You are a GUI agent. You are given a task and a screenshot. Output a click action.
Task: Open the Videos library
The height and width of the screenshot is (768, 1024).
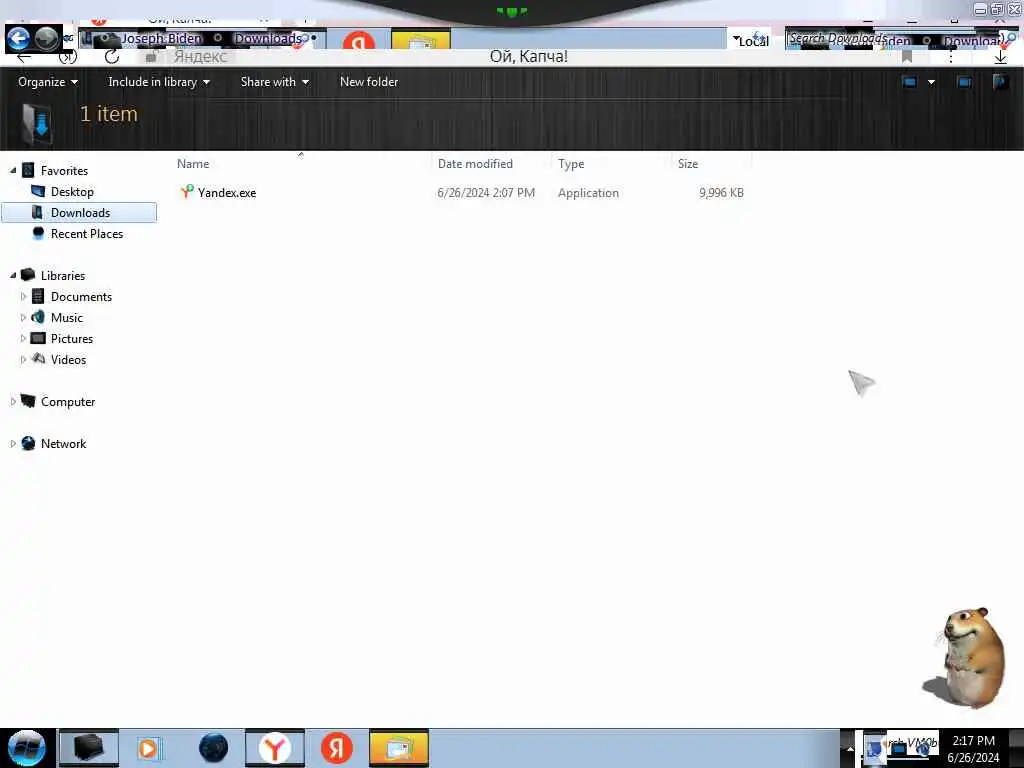point(68,360)
